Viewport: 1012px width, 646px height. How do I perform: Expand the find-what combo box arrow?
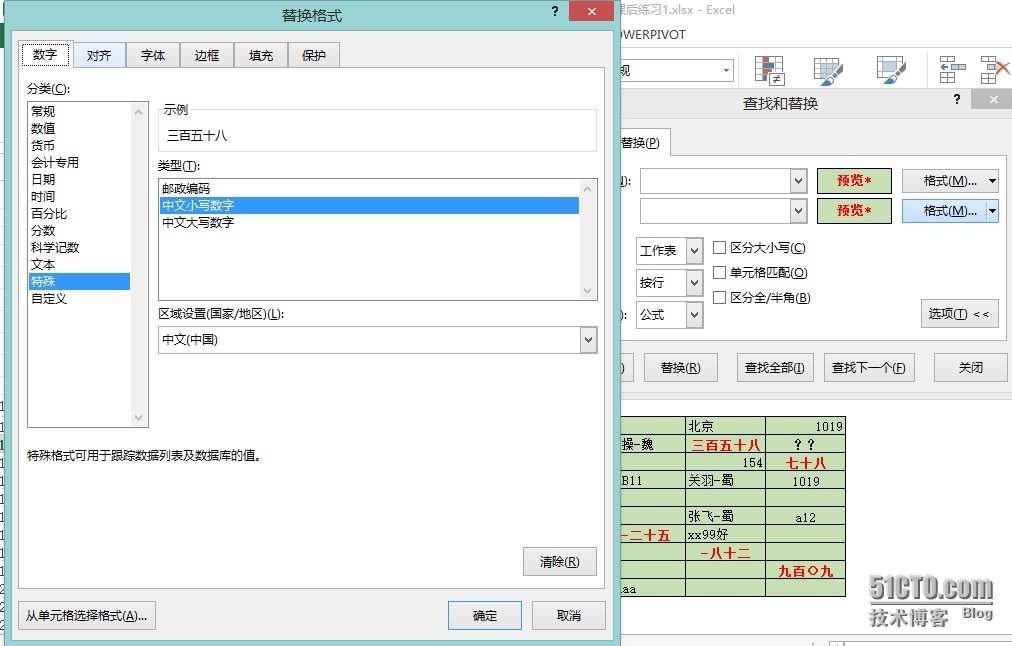coord(798,181)
